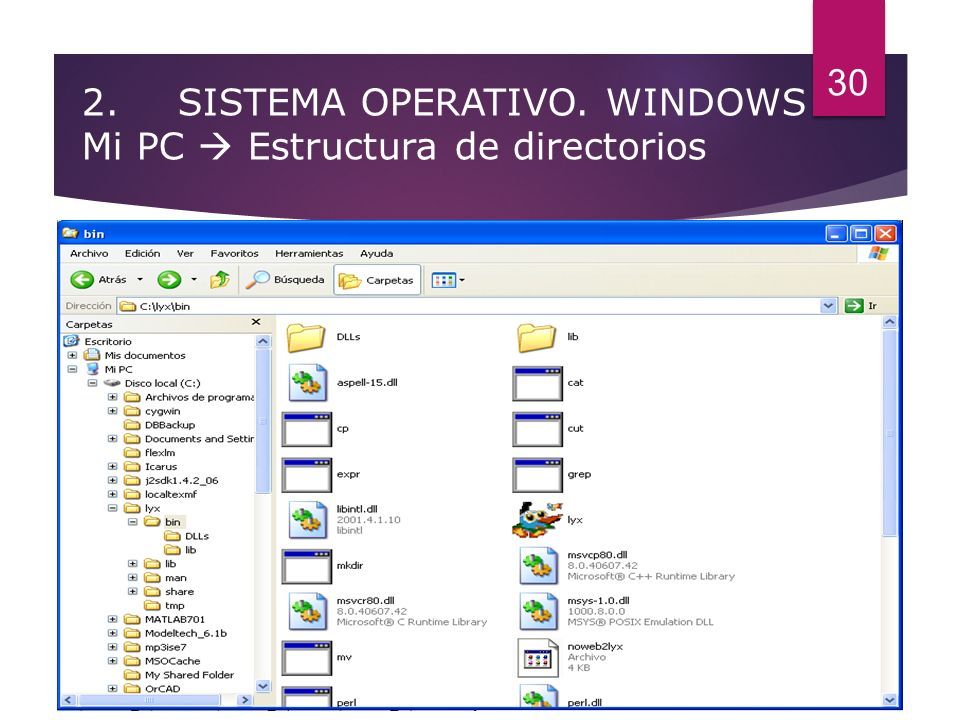Select the DLLs folder icon in file list

coord(305,338)
